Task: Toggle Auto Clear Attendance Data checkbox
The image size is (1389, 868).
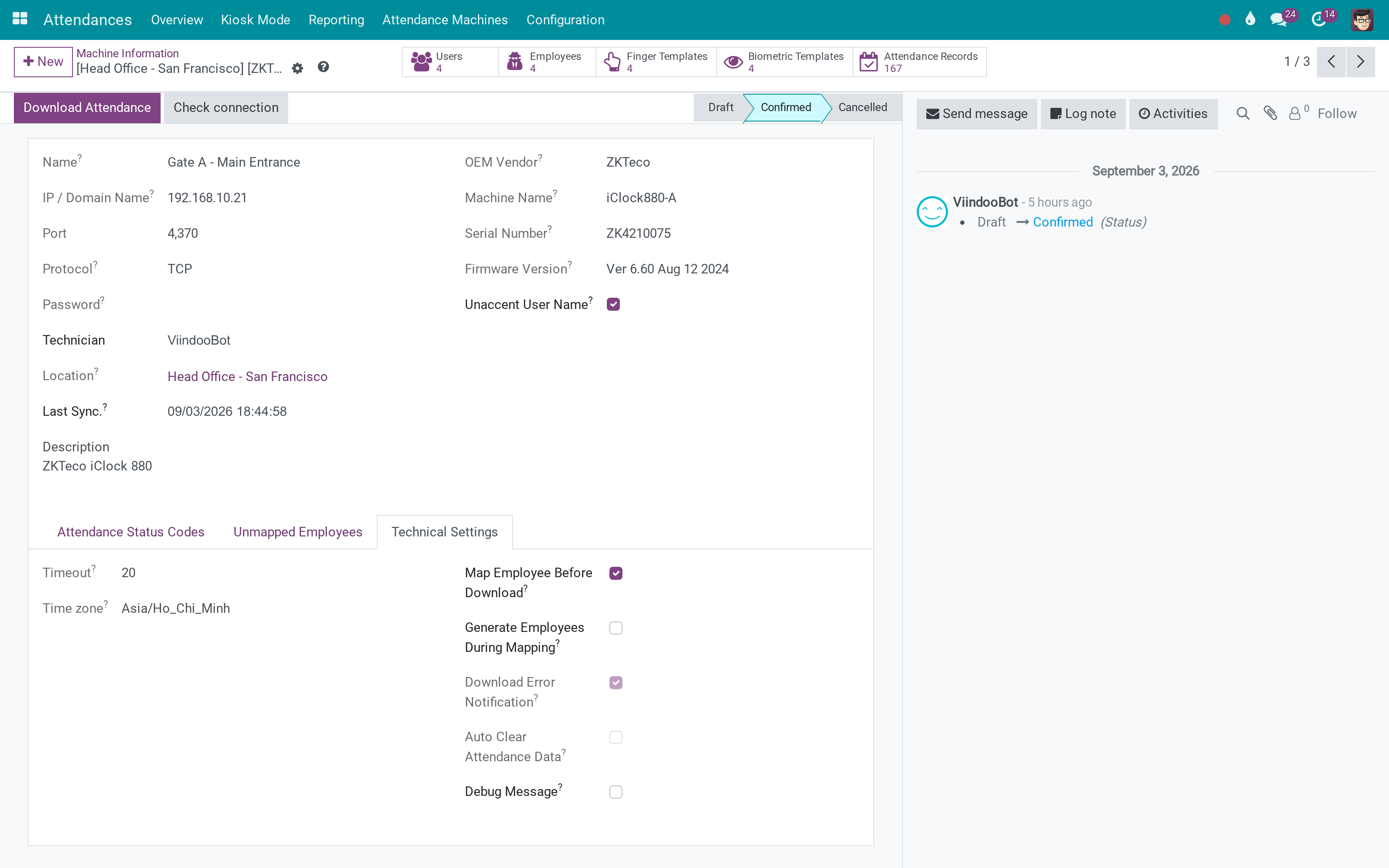Action: [616, 737]
